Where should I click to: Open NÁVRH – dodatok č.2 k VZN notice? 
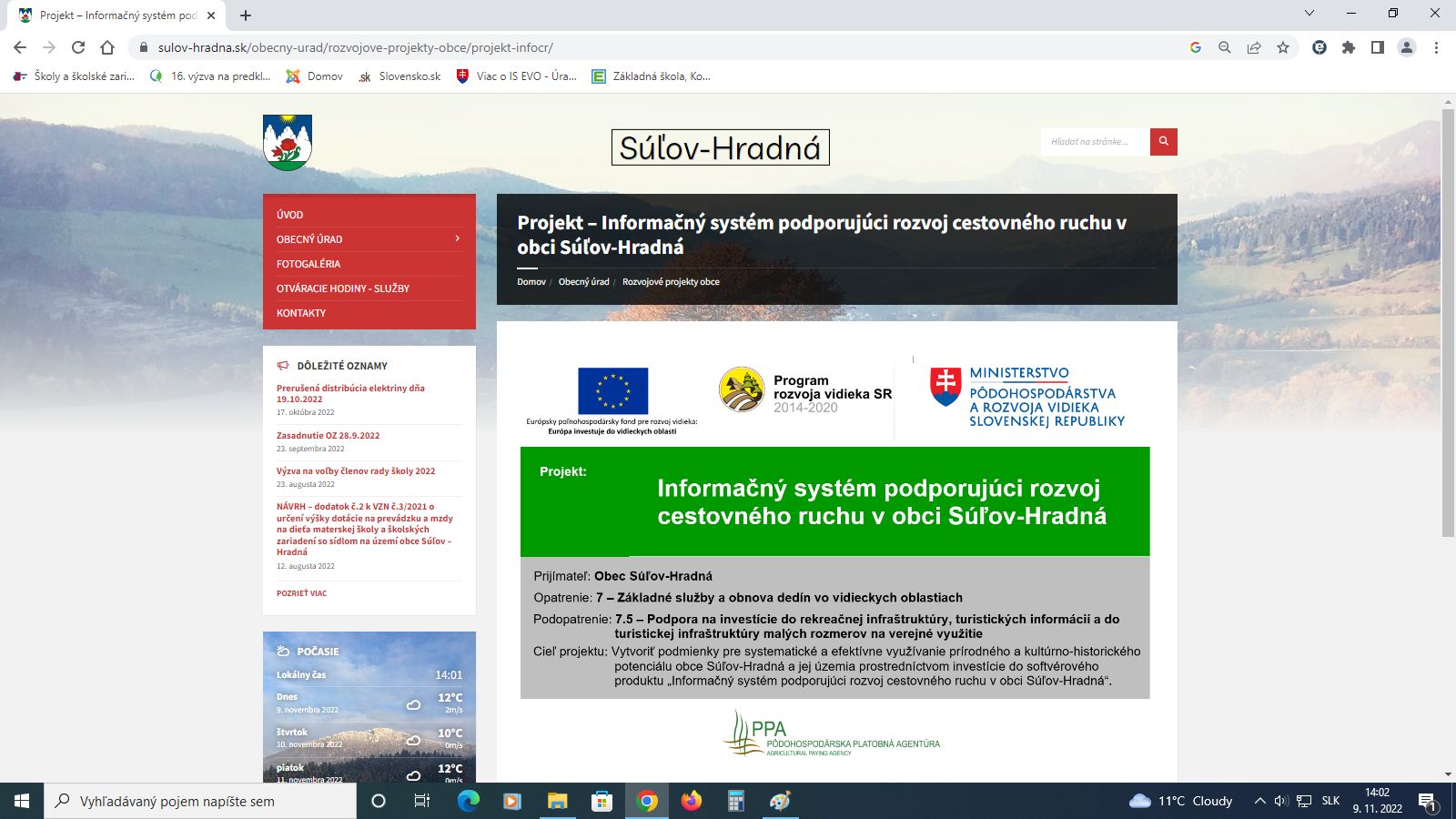(x=365, y=529)
